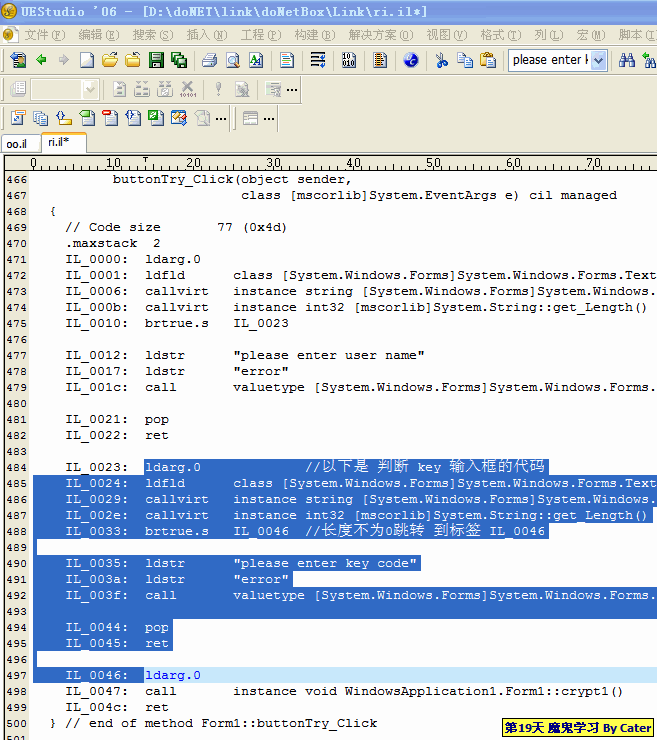This screenshot has width=657, height=740.
Task: Click .maxstack 2 on line 470
Action: 113,243
